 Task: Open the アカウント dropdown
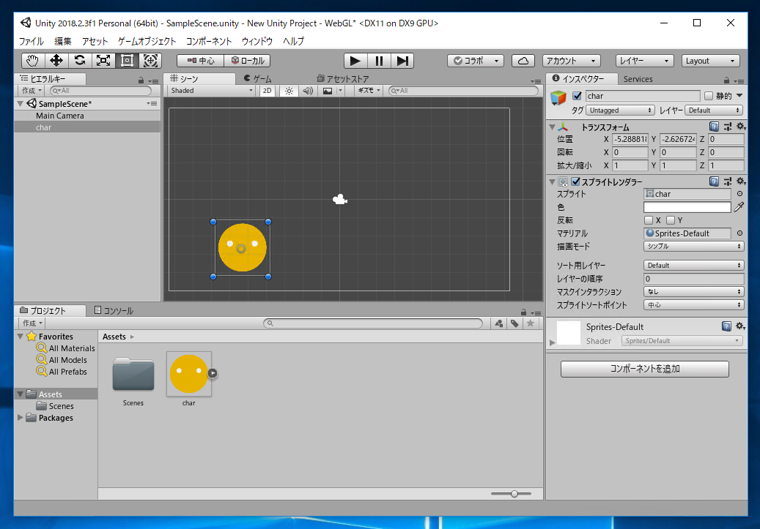(x=571, y=61)
